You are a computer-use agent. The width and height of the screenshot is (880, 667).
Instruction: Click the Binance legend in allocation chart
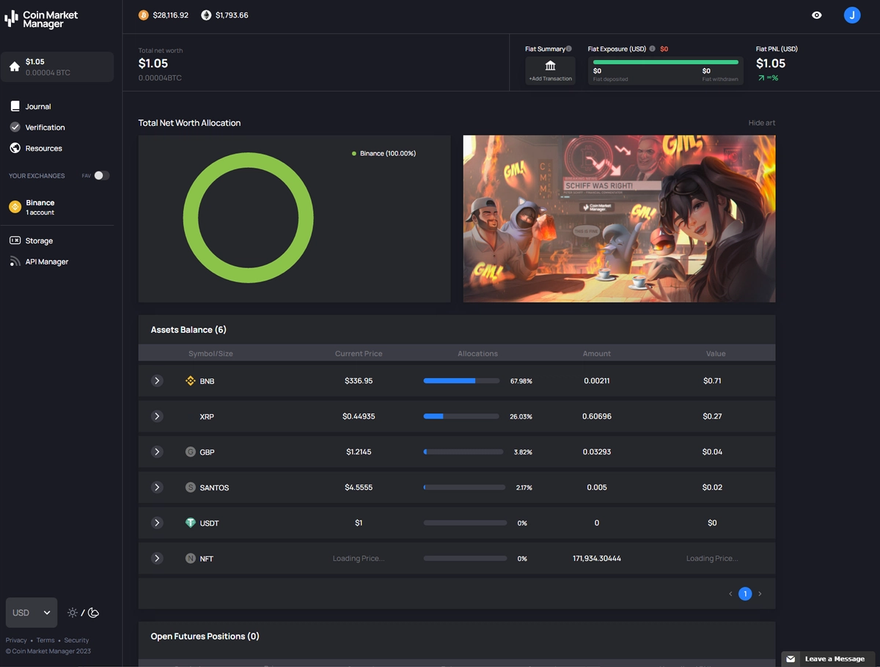coord(384,153)
